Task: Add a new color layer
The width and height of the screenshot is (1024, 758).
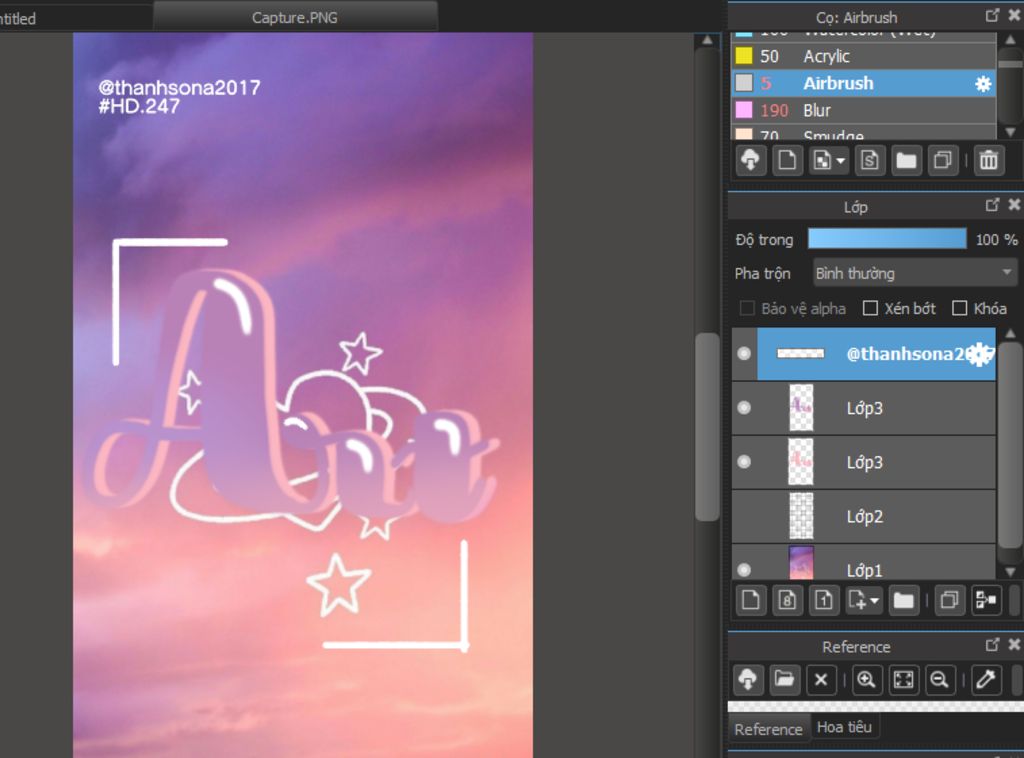Action: click(x=750, y=600)
